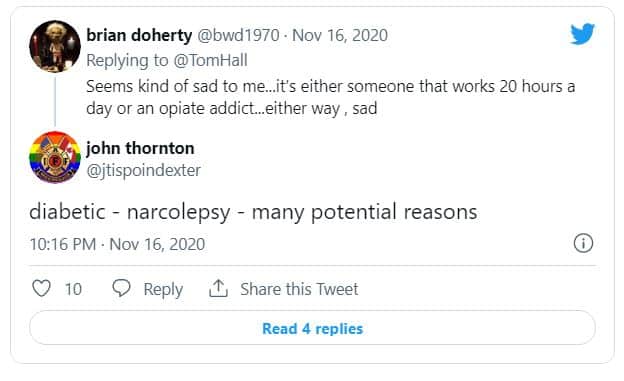
Task: Open the @bwd1970 handle link
Action: click(x=238, y=35)
